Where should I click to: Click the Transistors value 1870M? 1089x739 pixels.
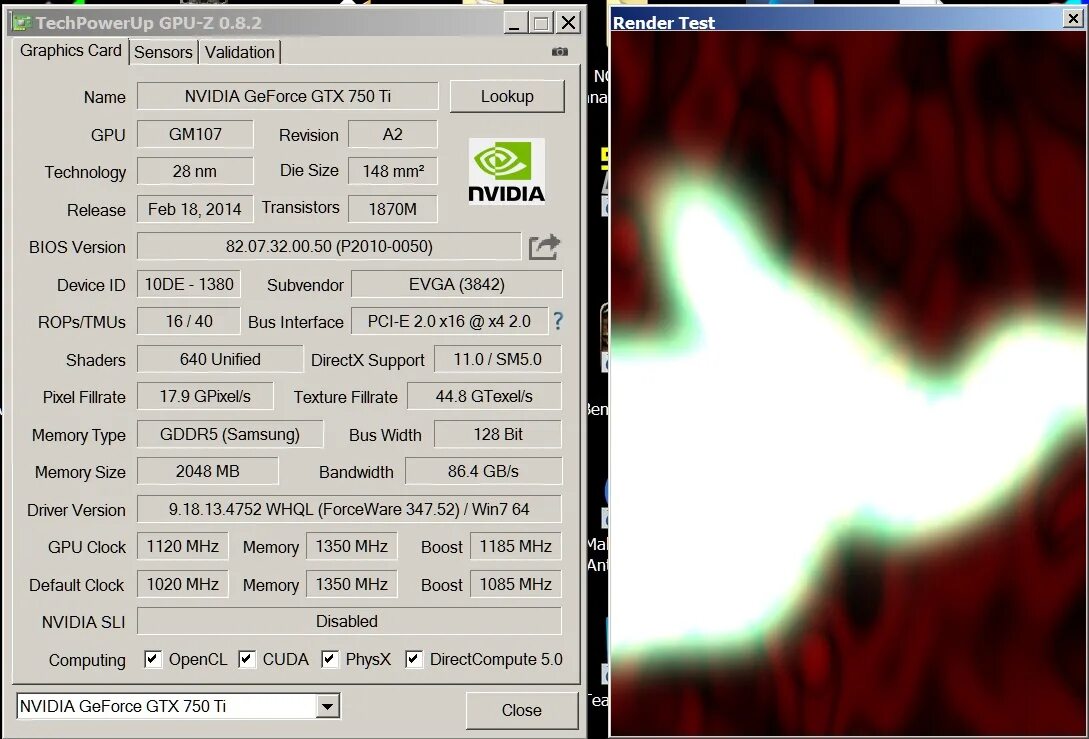point(392,209)
